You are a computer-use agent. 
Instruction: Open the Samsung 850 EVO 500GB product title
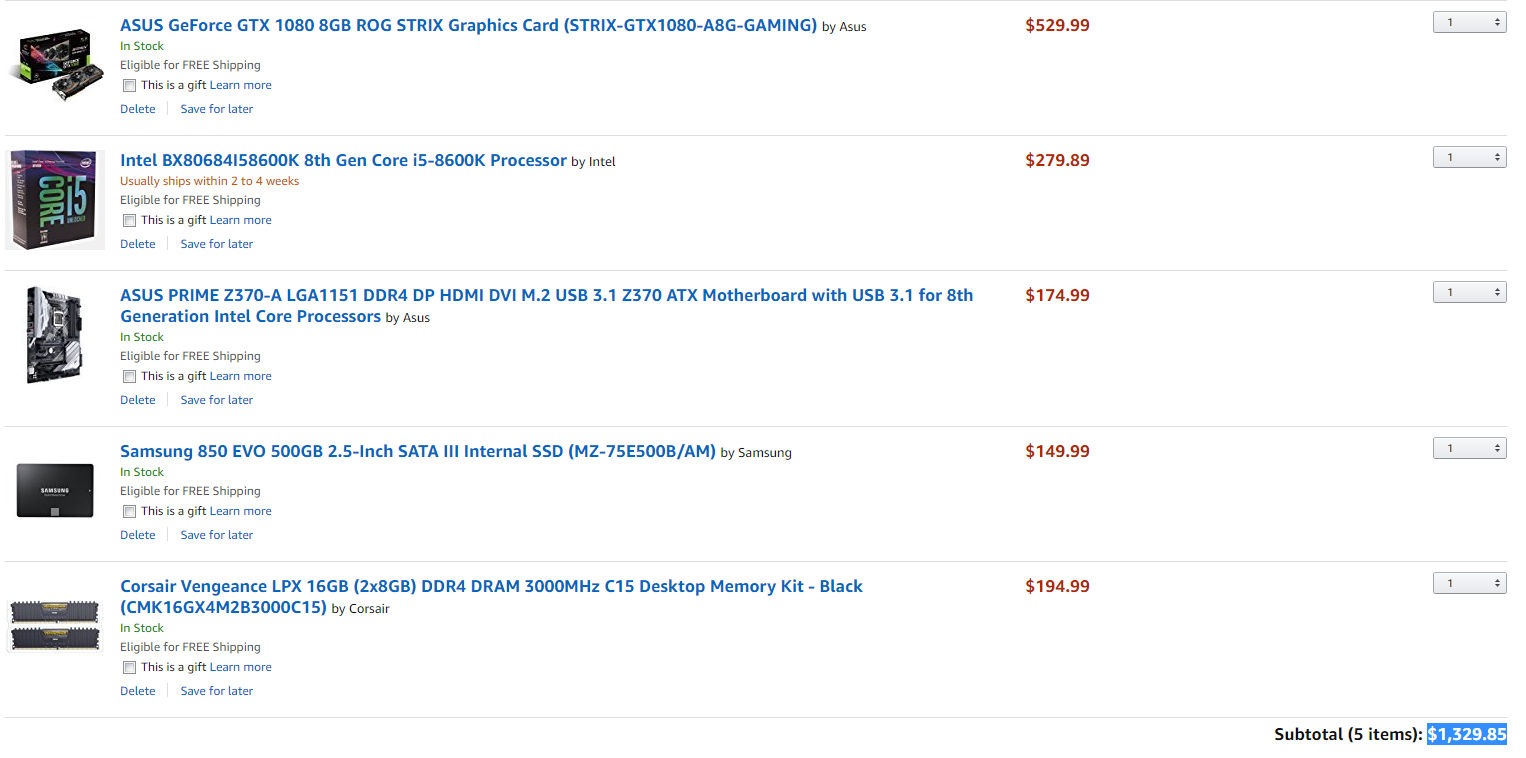coord(418,451)
